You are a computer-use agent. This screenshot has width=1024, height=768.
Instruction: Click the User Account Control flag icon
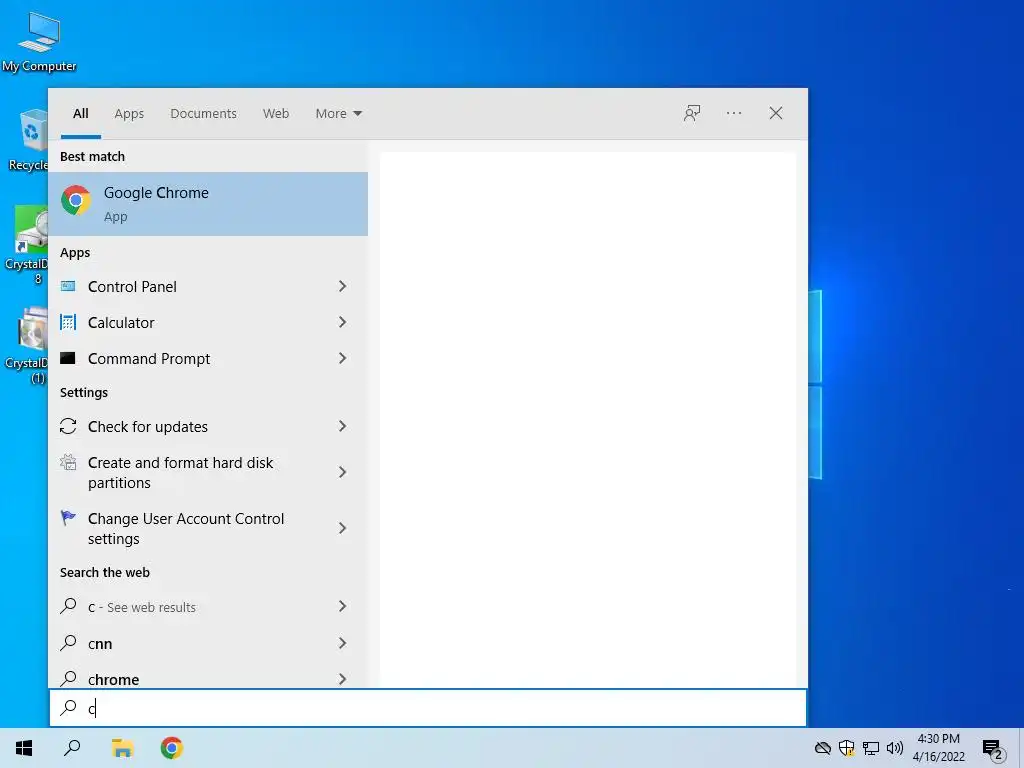tap(68, 518)
